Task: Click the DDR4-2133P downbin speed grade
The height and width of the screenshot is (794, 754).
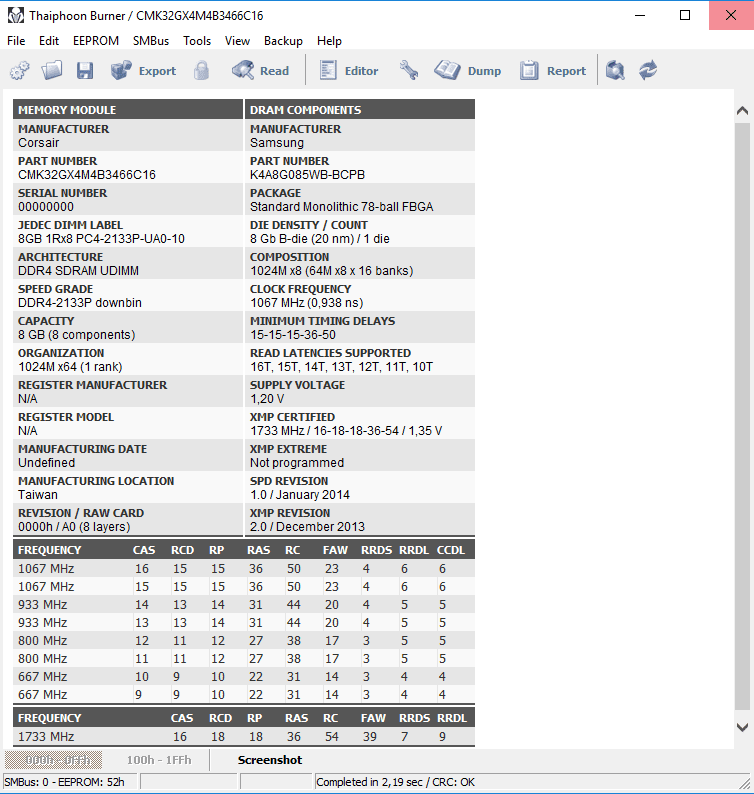Action: click(80, 302)
